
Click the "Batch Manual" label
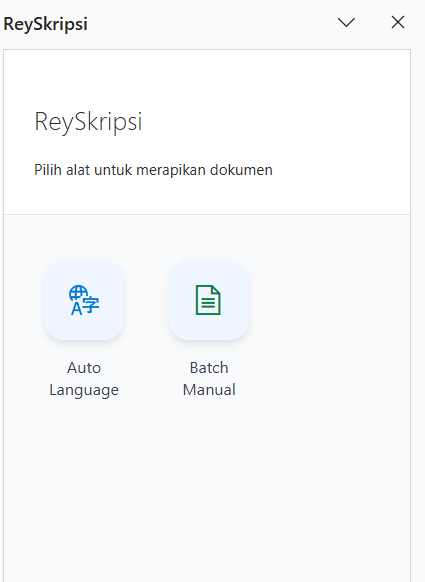pyautogui.click(x=209, y=379)
